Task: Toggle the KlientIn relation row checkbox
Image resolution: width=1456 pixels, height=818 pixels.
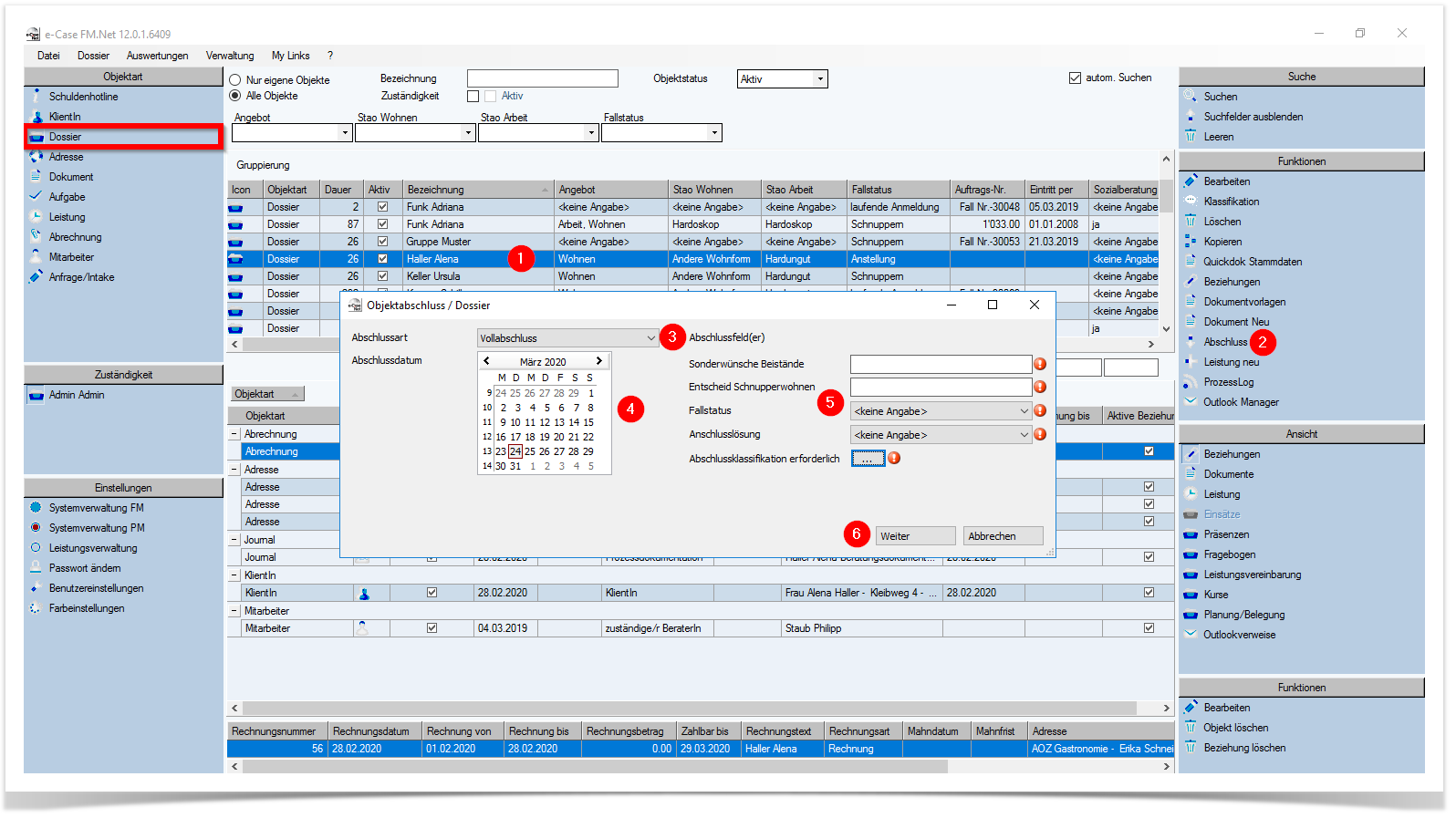Action: 432,593
